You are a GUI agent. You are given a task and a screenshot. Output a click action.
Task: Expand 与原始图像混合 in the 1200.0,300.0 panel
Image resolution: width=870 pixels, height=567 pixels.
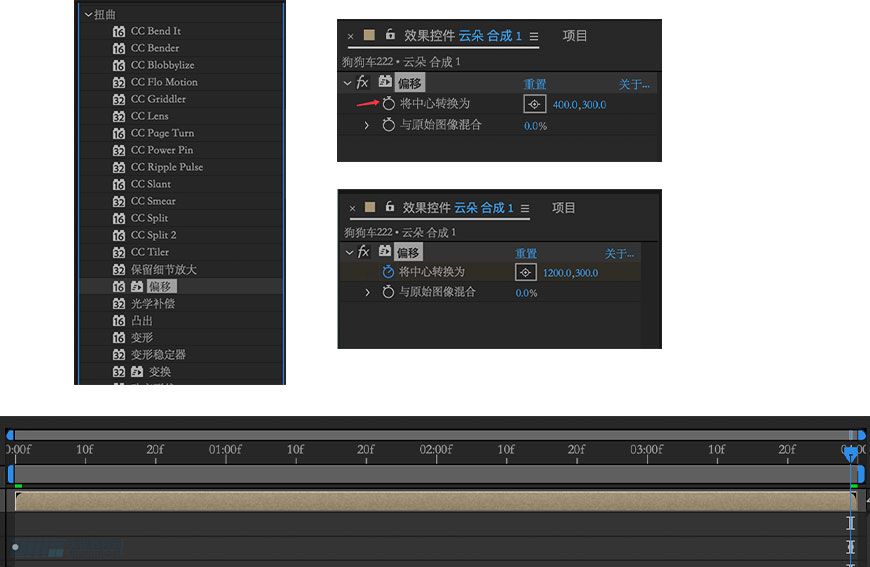367,292
